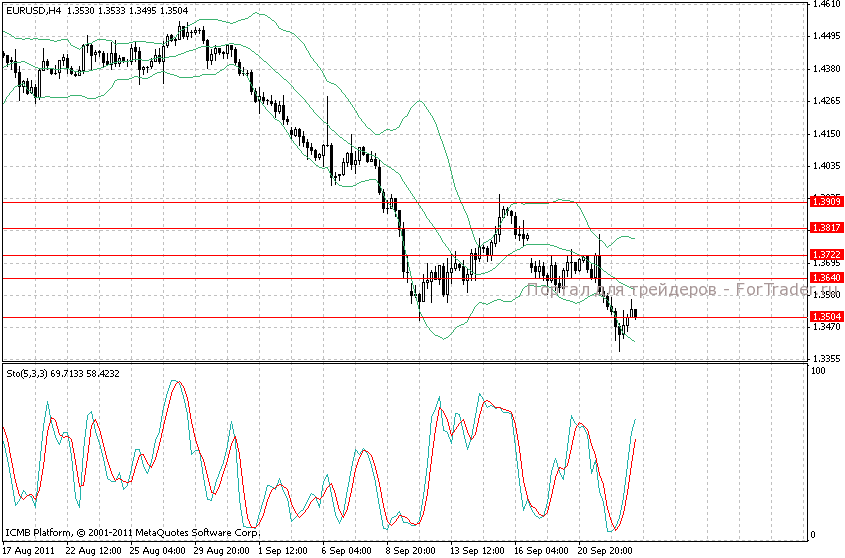Select the 13 Sep 12:00 time label
845x558 pixels.
(475, 550)
